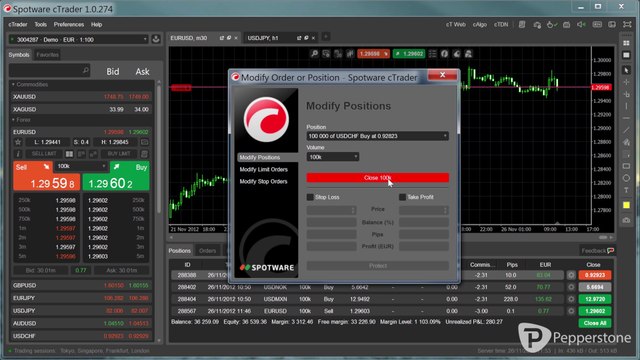Open the Tools menu
Viewport: 640px width, 360px height.
40,24
